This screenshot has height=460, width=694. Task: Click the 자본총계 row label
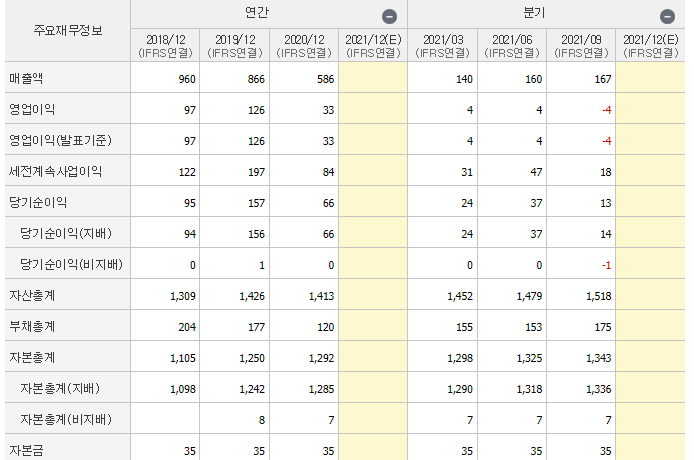[x=32, y=357]
